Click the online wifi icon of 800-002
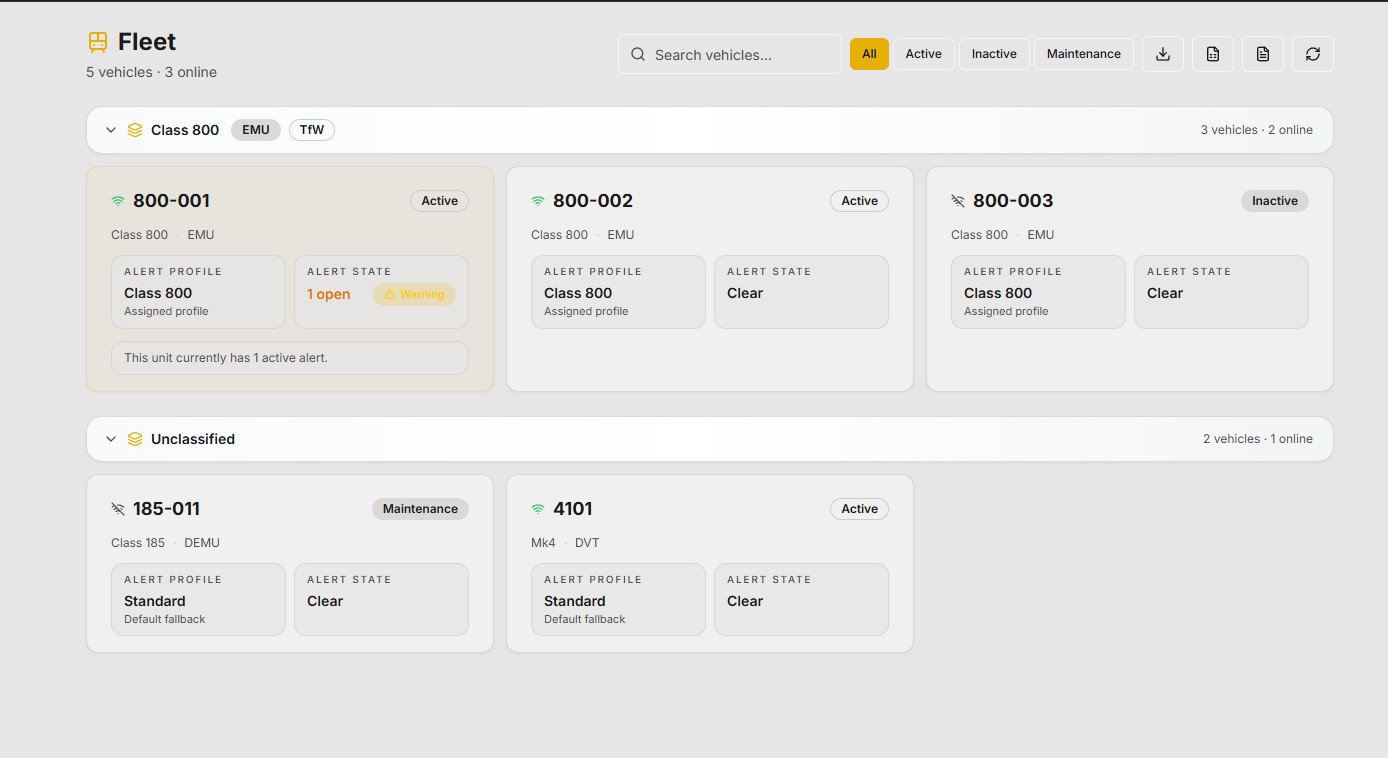This screenshot has height=758, width=1388. point(538,201)
